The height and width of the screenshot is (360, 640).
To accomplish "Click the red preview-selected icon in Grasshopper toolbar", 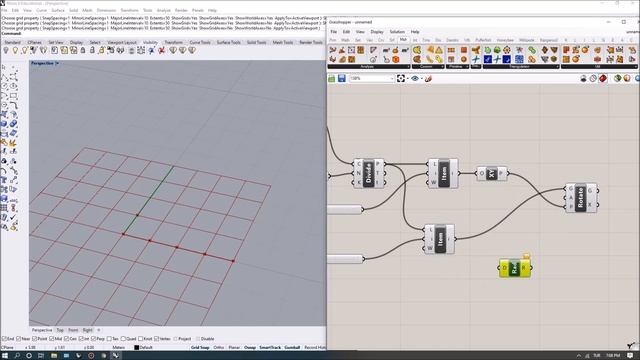I will tap(603, 78).
